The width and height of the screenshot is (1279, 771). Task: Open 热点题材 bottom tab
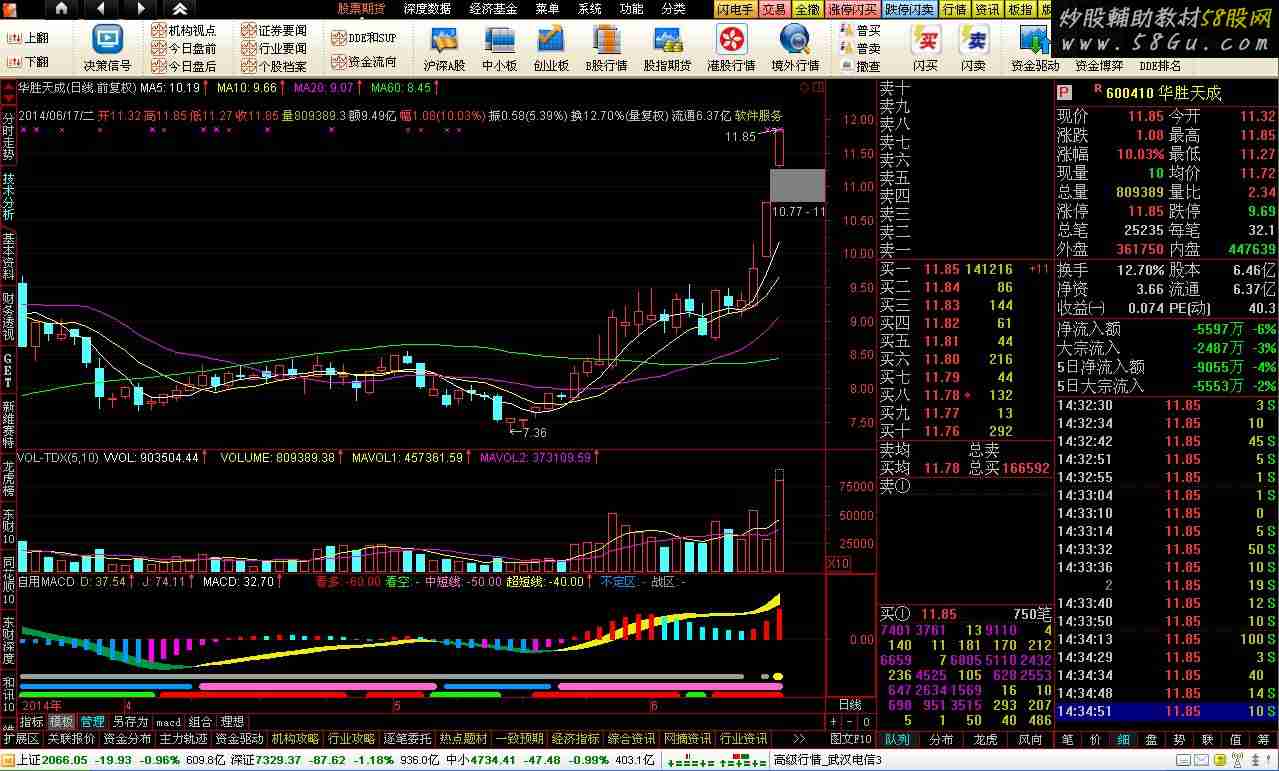coord(463,739)
